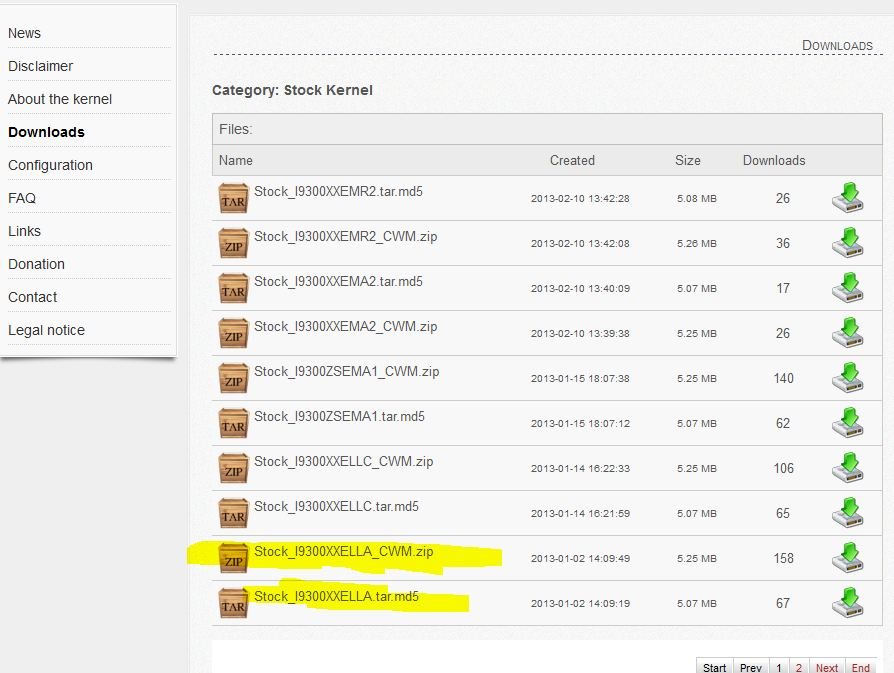Image resolution: width=894 pixels, height=673 pixels.
Task: Click created date 2013-02-10 13:42:28
Action: 580,198
